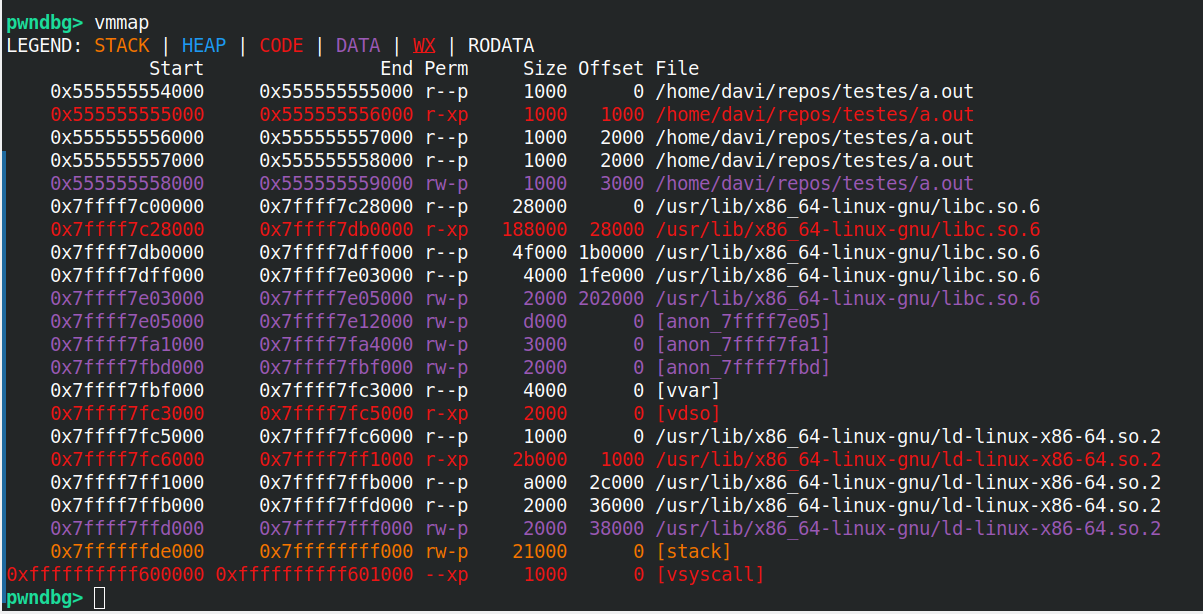Select the [vdso] mapping row

coord(689,413)
